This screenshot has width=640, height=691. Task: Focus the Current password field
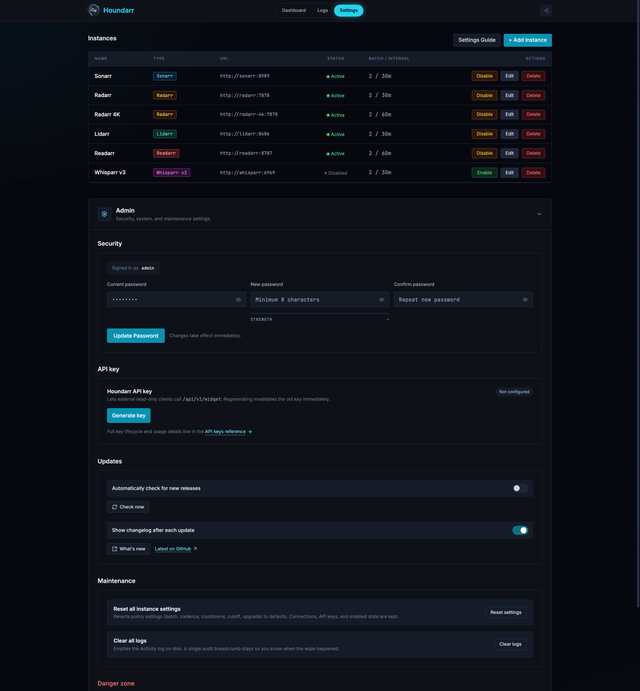[176, 300]
